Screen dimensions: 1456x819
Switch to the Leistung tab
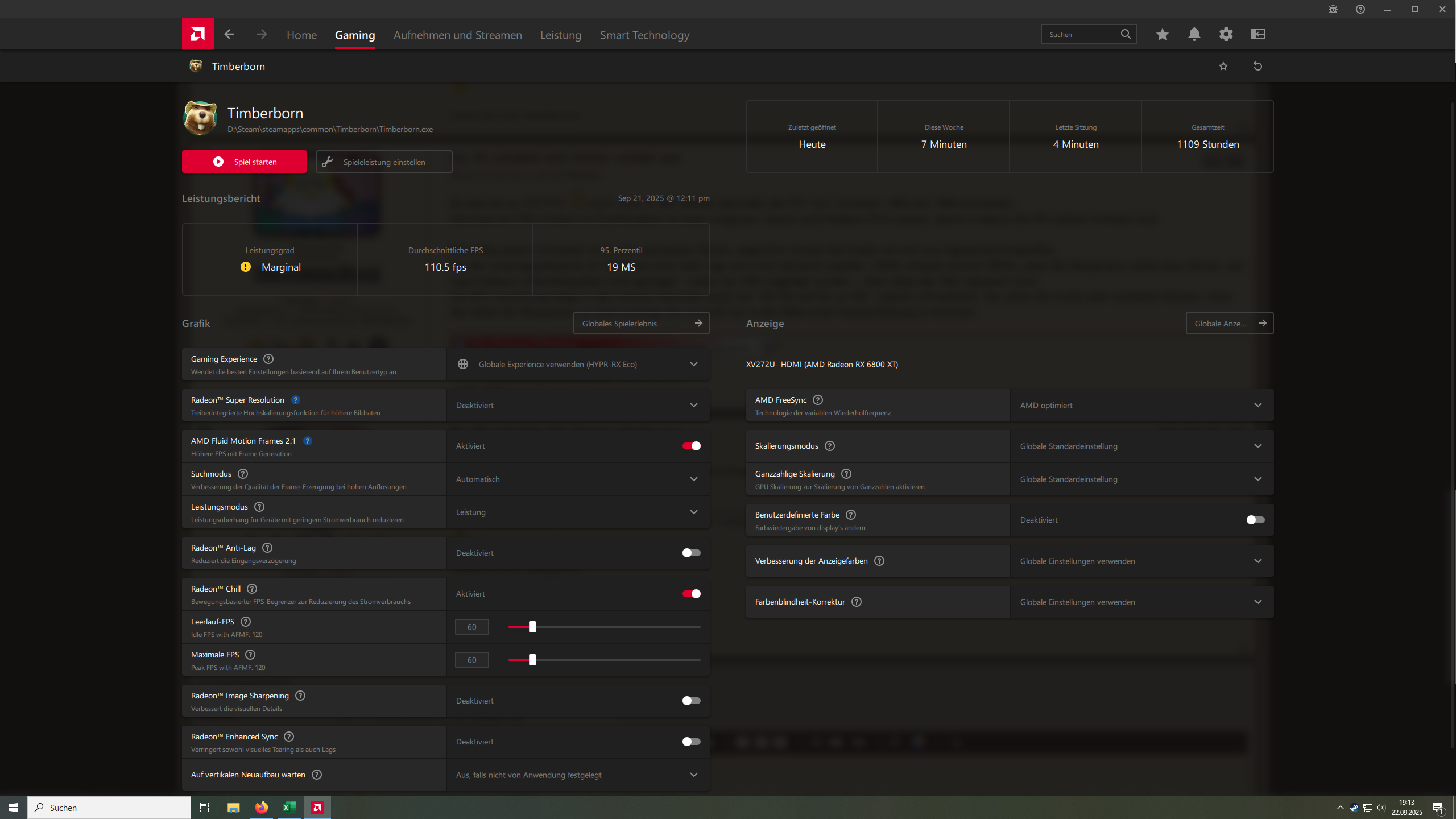click(561, 35)
